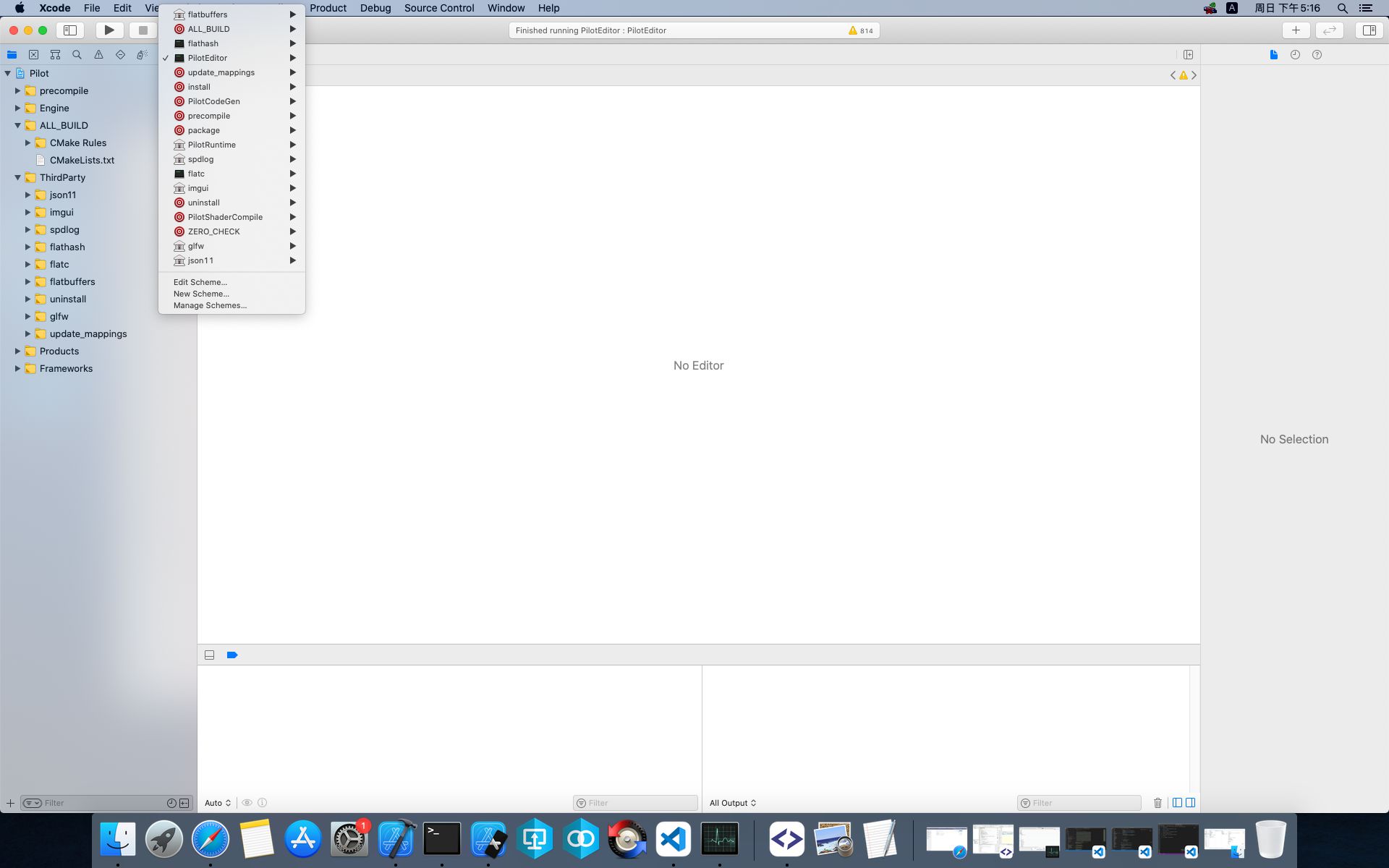Choose the PilotRuntime scheme

point(231,145)
